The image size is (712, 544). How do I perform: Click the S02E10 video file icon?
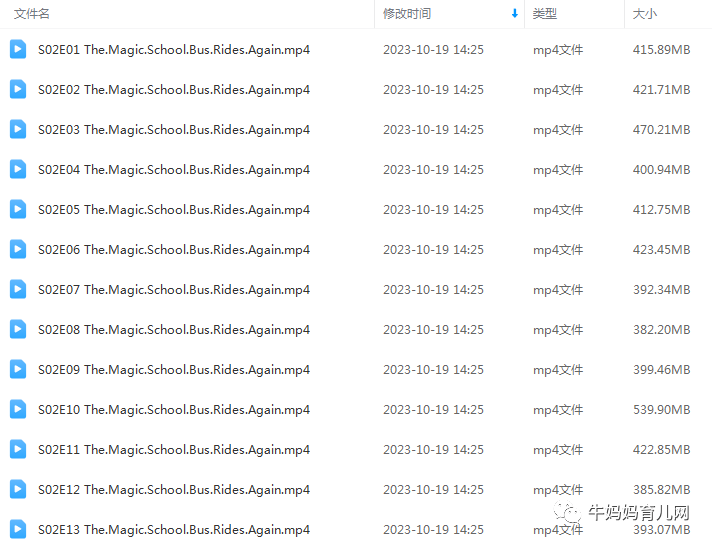[x=18, y=409]
